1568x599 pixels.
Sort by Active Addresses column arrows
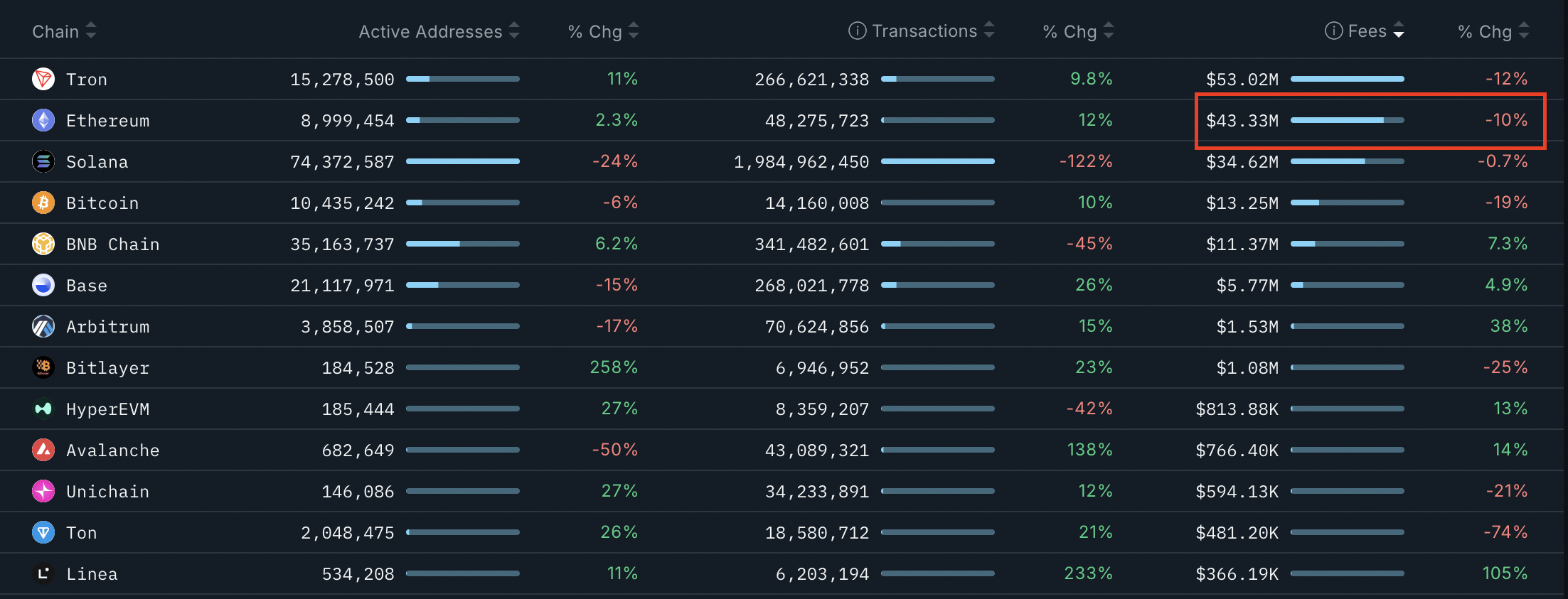click(x=514, y=31)
